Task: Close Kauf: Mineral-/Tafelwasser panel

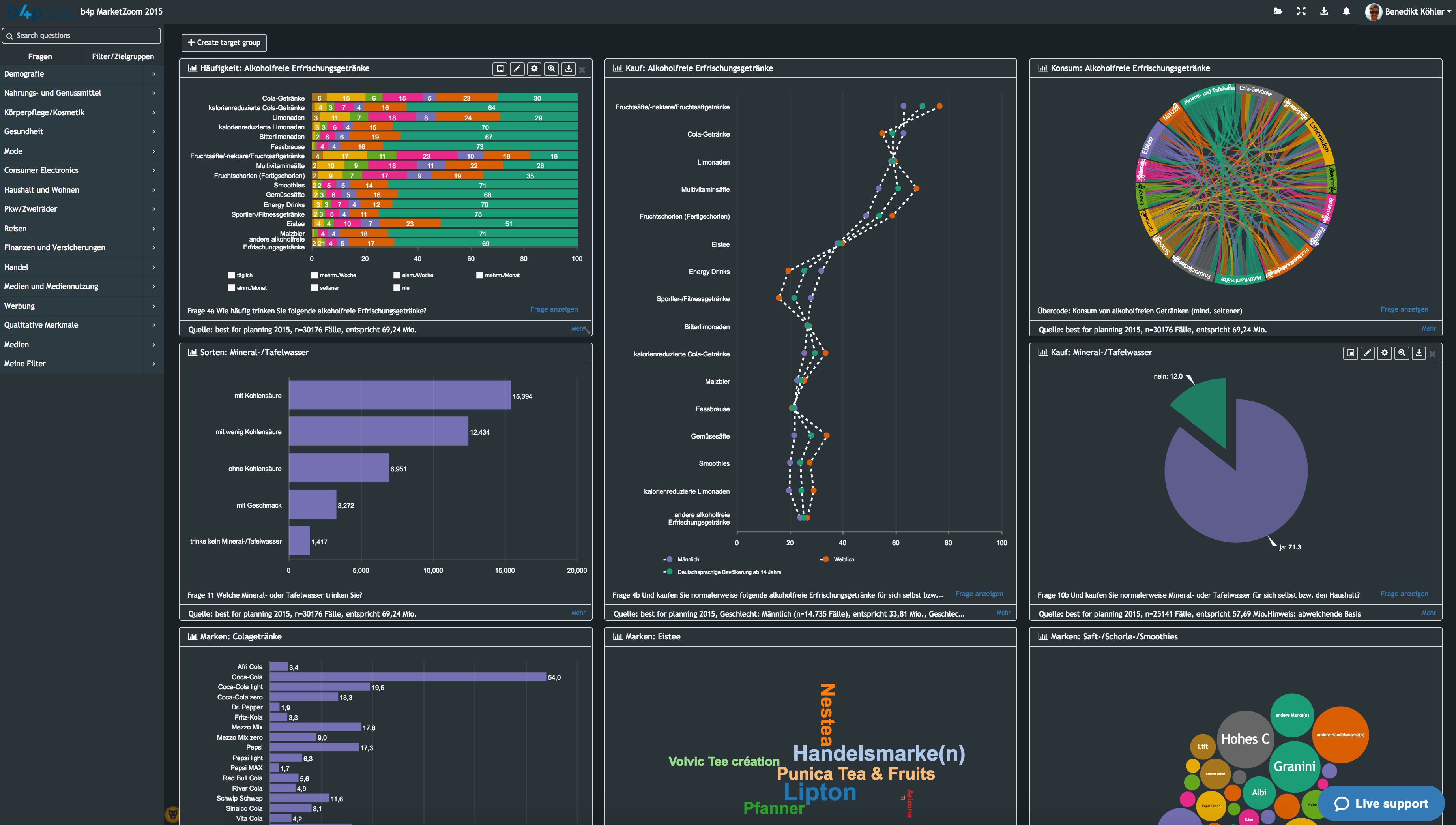Action: click(x=1432, y=354)
